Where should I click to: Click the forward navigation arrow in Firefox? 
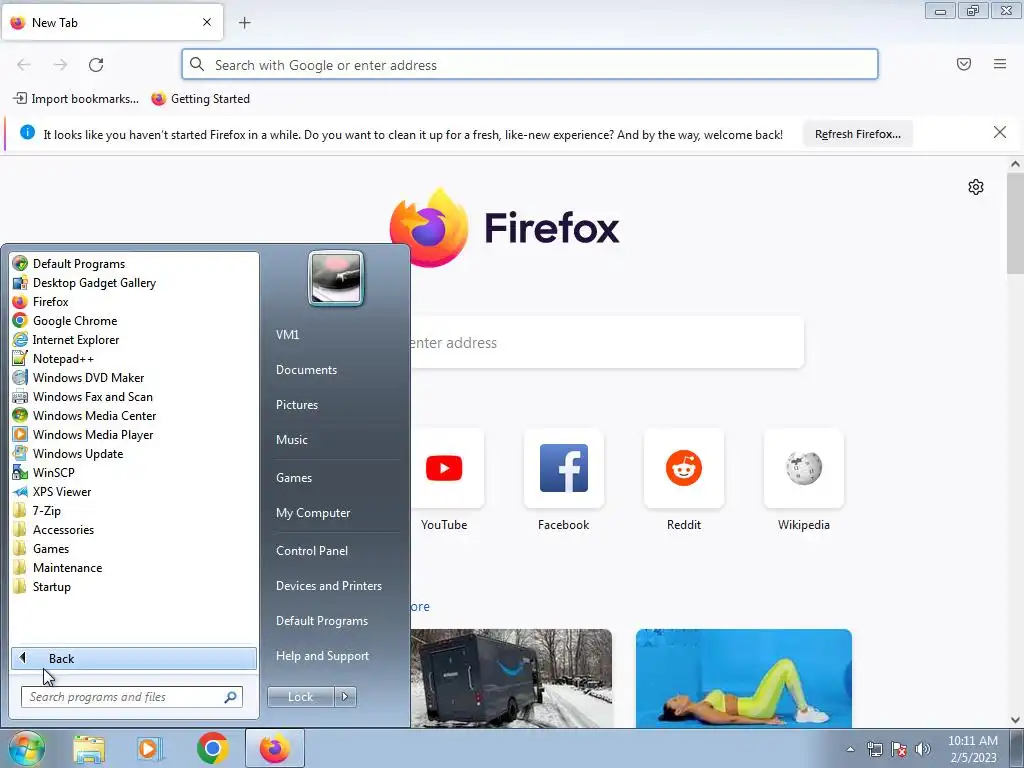point(60,65)
